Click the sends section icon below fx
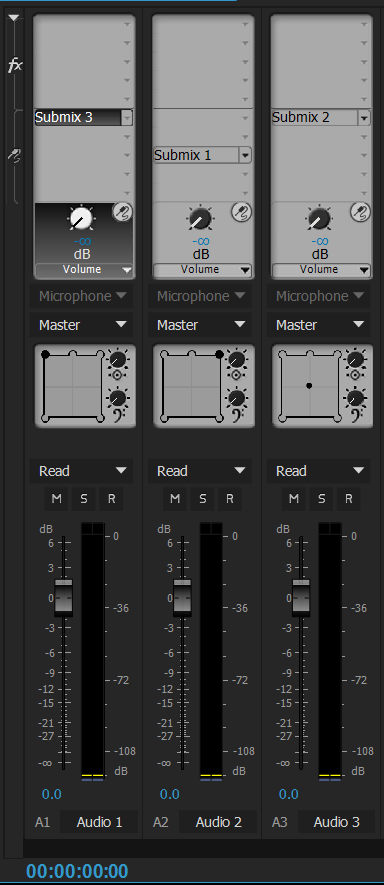384x885 pixels. tap(15, 156)
